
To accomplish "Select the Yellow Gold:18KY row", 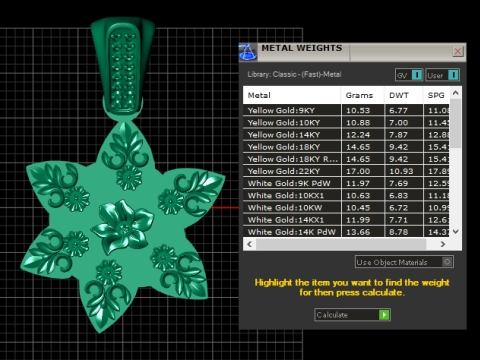I will 346,147.
